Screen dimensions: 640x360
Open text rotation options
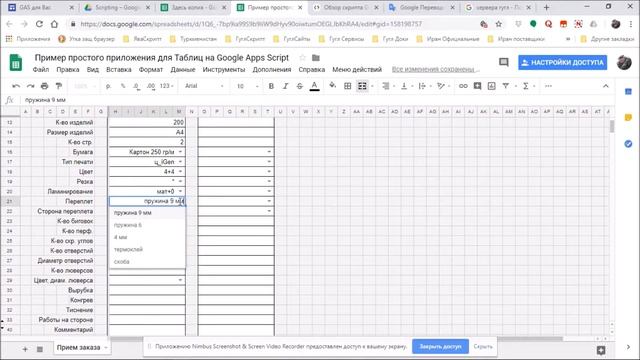coord(440,86)
